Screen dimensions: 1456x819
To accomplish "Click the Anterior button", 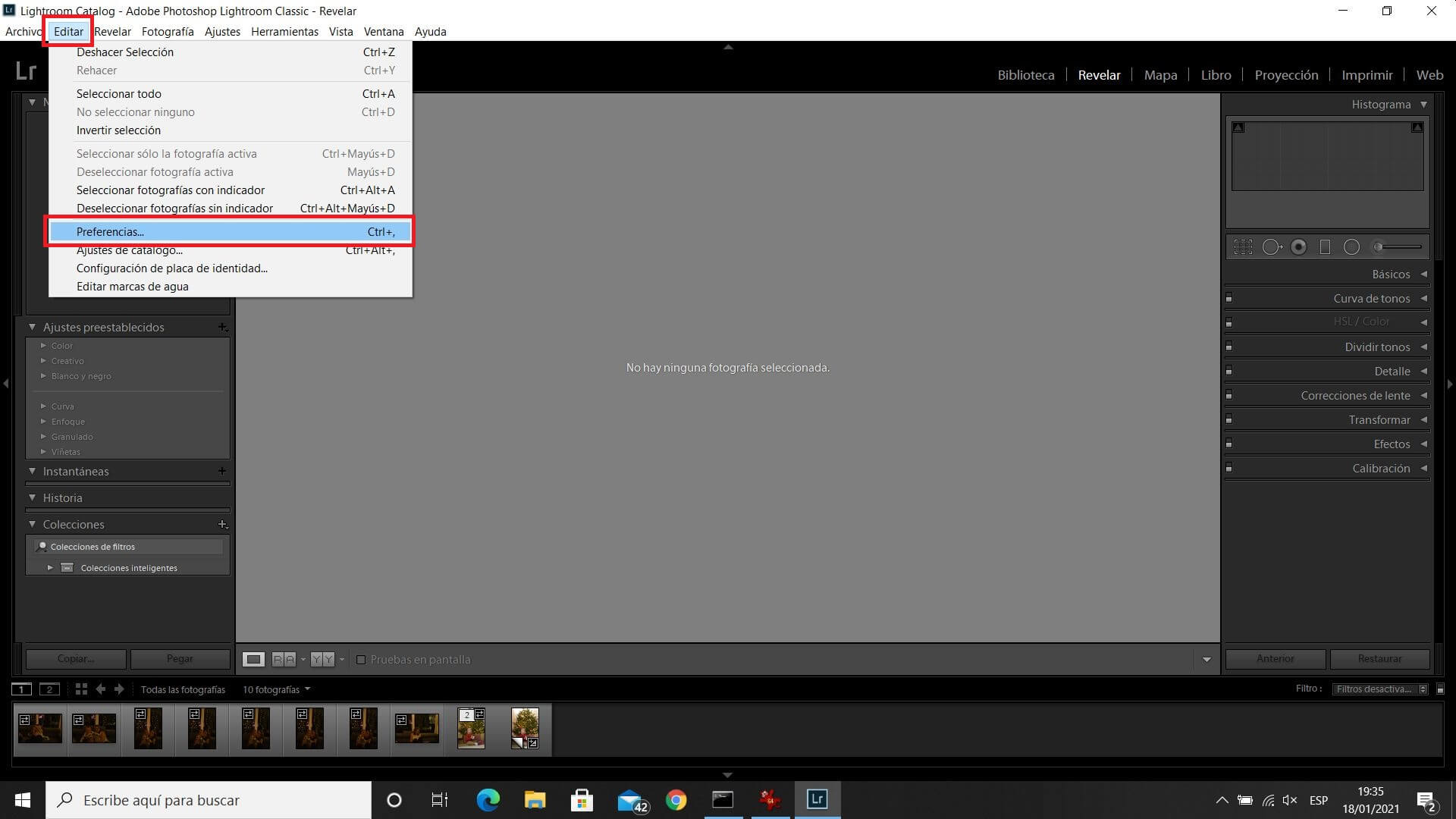I will click(1276, 658).
